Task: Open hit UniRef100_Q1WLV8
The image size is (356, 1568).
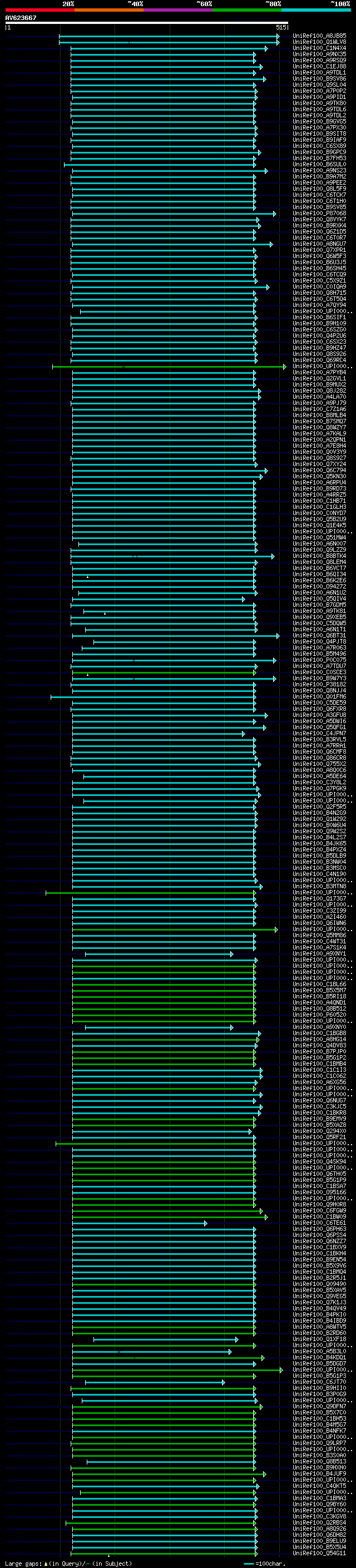Action: (319, 42)
